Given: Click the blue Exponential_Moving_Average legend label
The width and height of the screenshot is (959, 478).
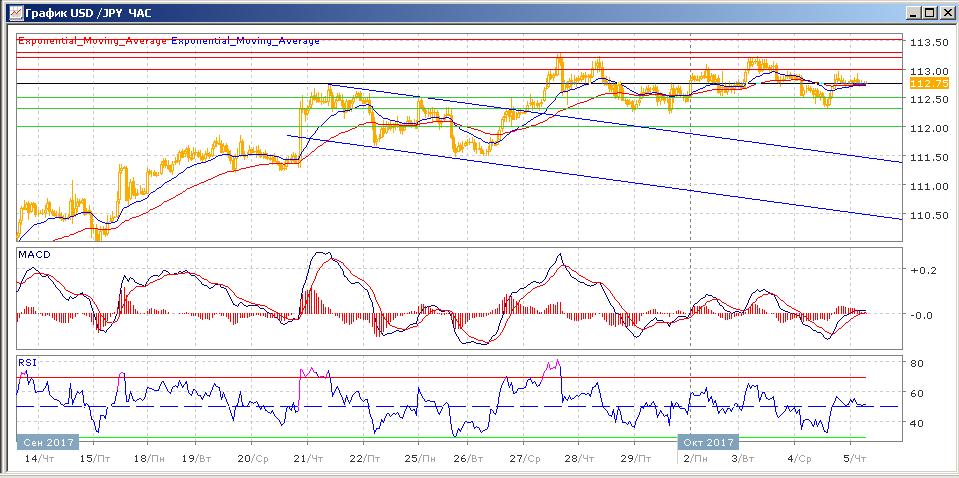Looking at the screenshot, I should pyautogui.click(x=246, y=41).
